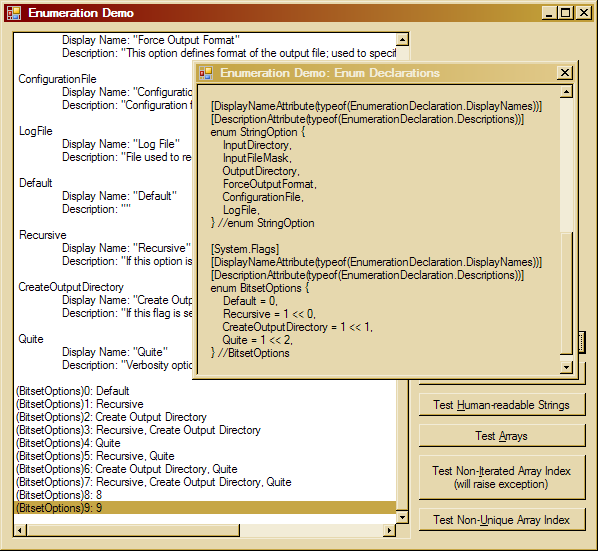Click the "Default" heading in main list
Viewport: 598px width, 551px height.
pyautogui.click(x=35, y=183)
